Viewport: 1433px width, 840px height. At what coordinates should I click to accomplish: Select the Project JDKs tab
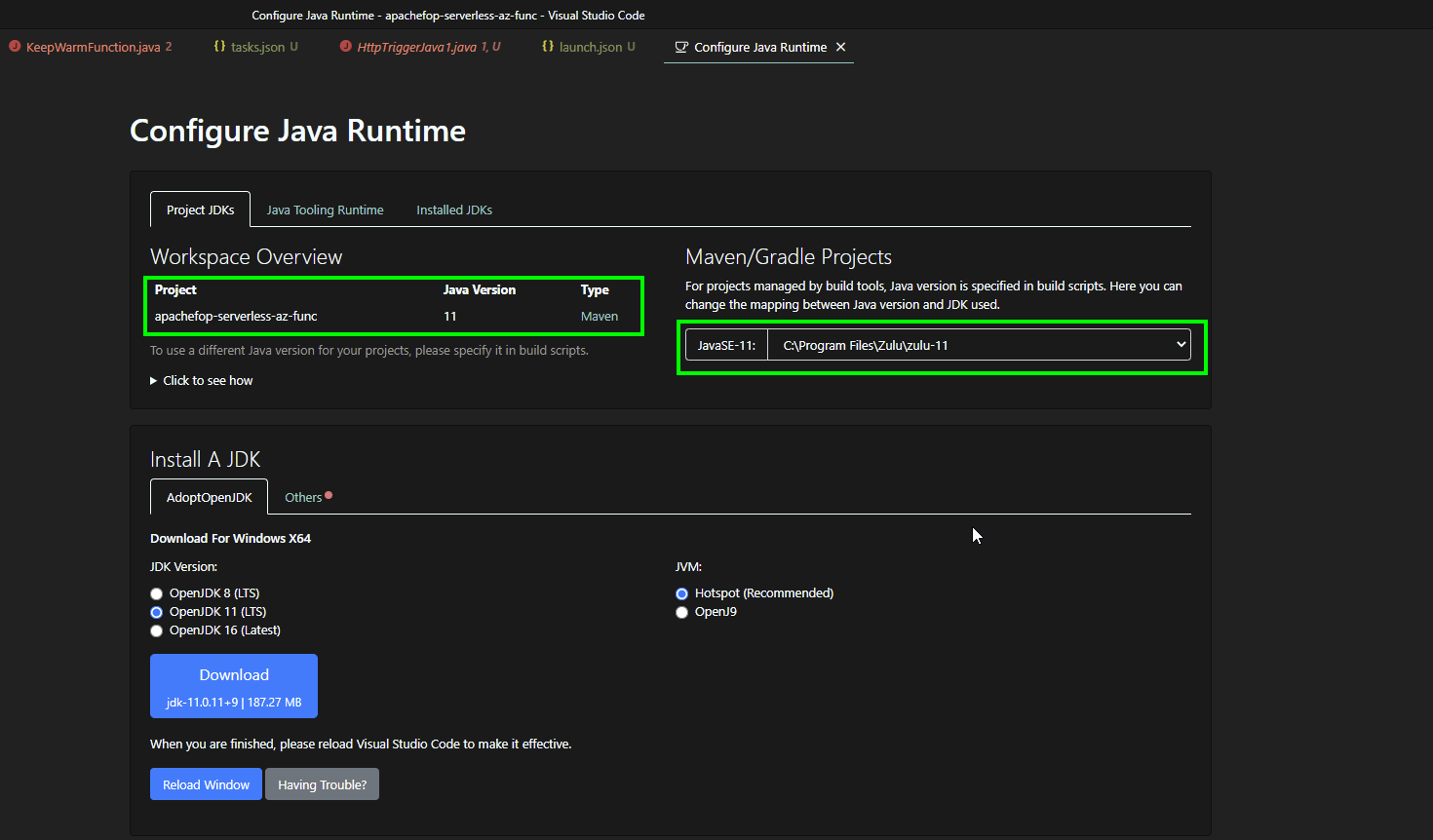click(200, 210)
